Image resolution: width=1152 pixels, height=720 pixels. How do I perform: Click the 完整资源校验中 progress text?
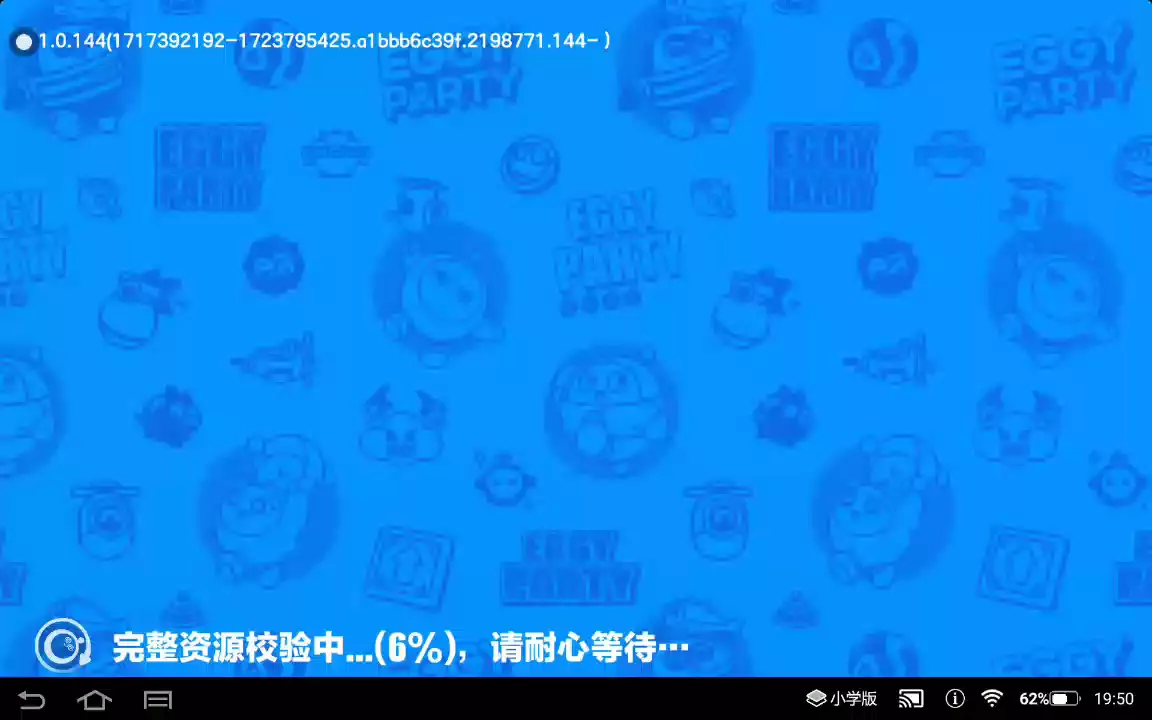coord(400,648)
